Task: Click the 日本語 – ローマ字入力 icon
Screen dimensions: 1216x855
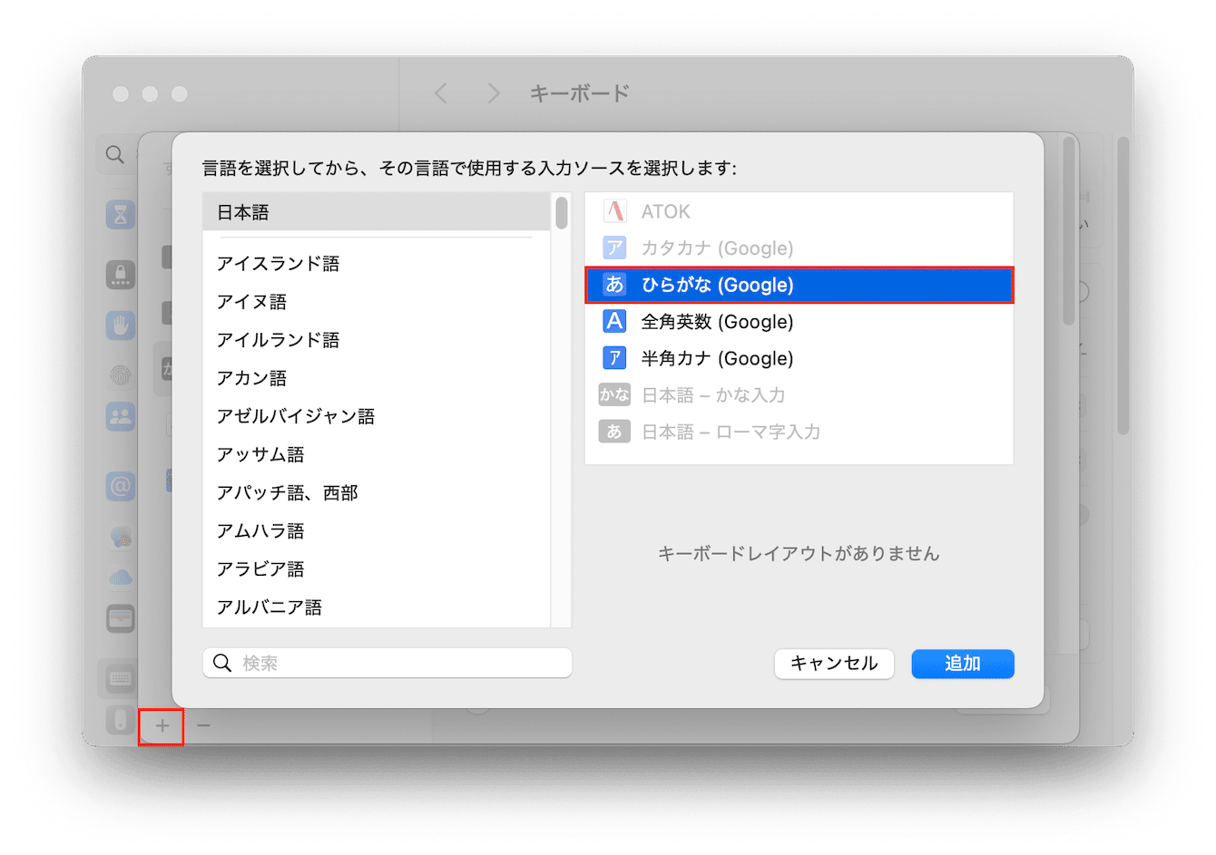Action: point(614,431)
